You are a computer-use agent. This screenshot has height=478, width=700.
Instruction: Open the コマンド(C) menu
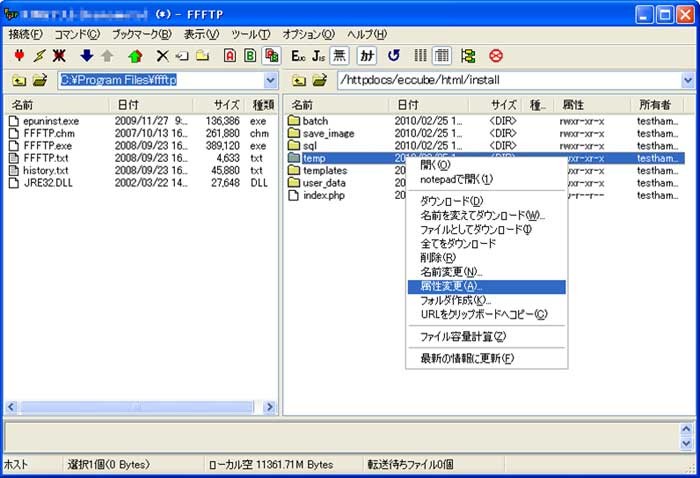77,34
